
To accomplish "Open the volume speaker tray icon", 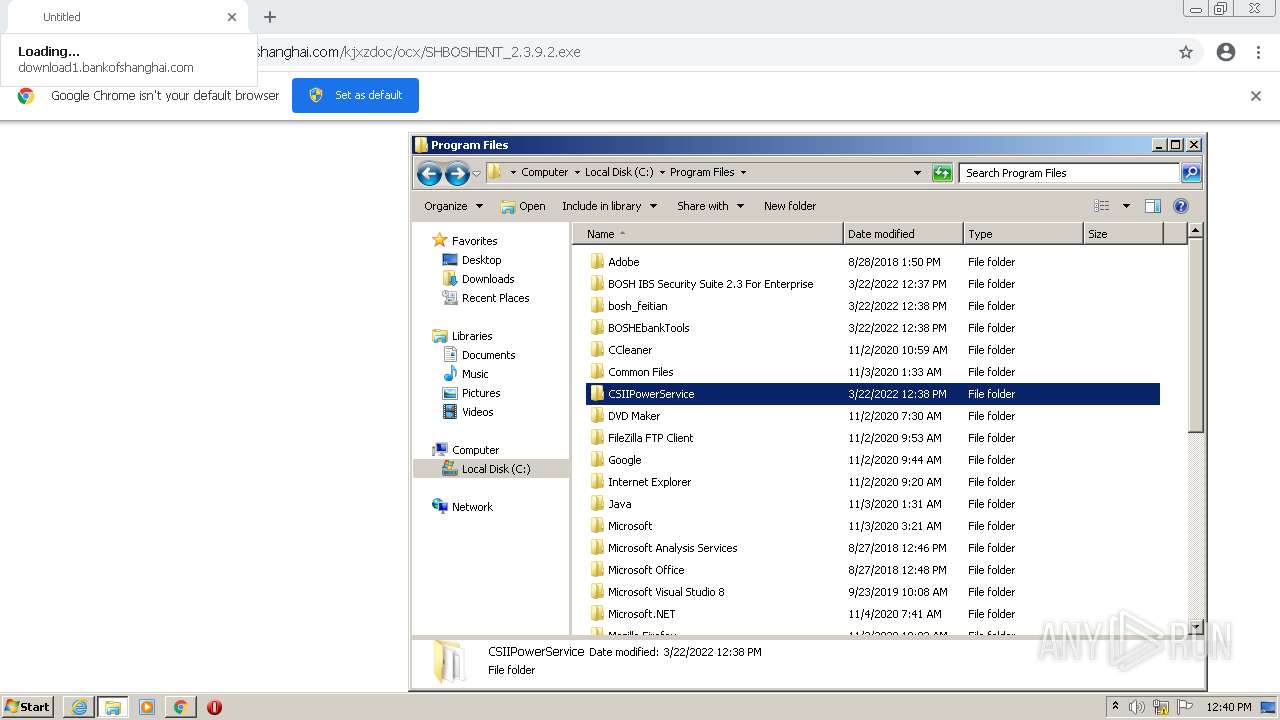I will pyautogui.click(x=1137, y=707).
